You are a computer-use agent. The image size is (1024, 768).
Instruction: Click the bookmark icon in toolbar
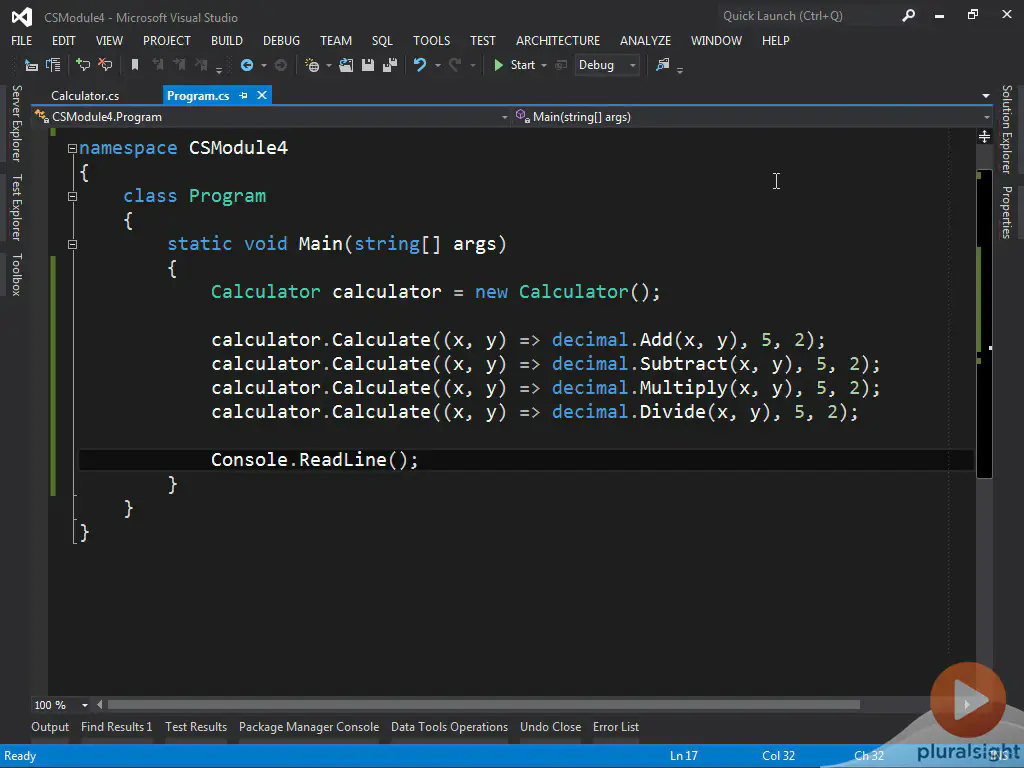(x=135, y=65)
